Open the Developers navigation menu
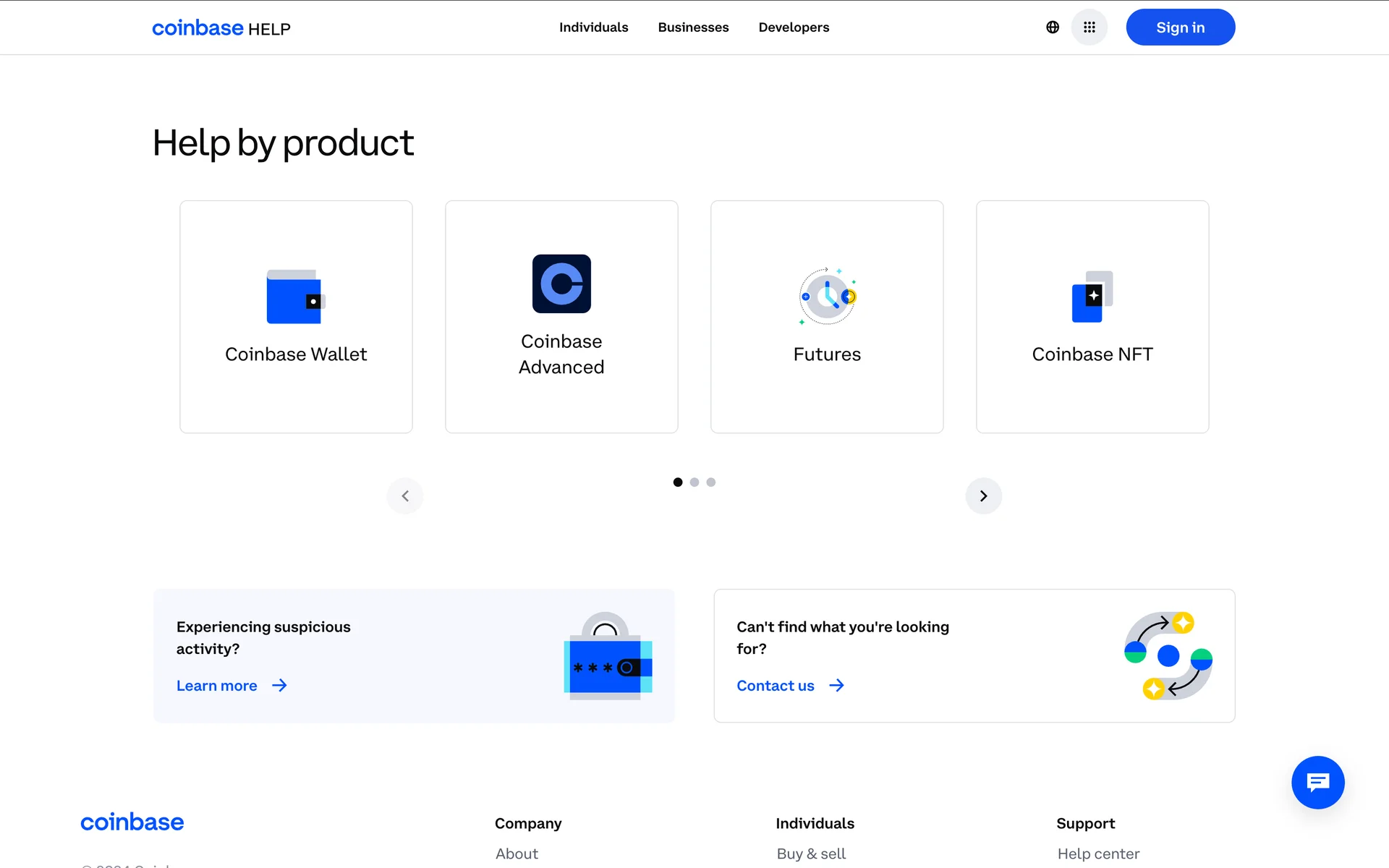The image size is (1389, 868). click(x=794, y=27)
